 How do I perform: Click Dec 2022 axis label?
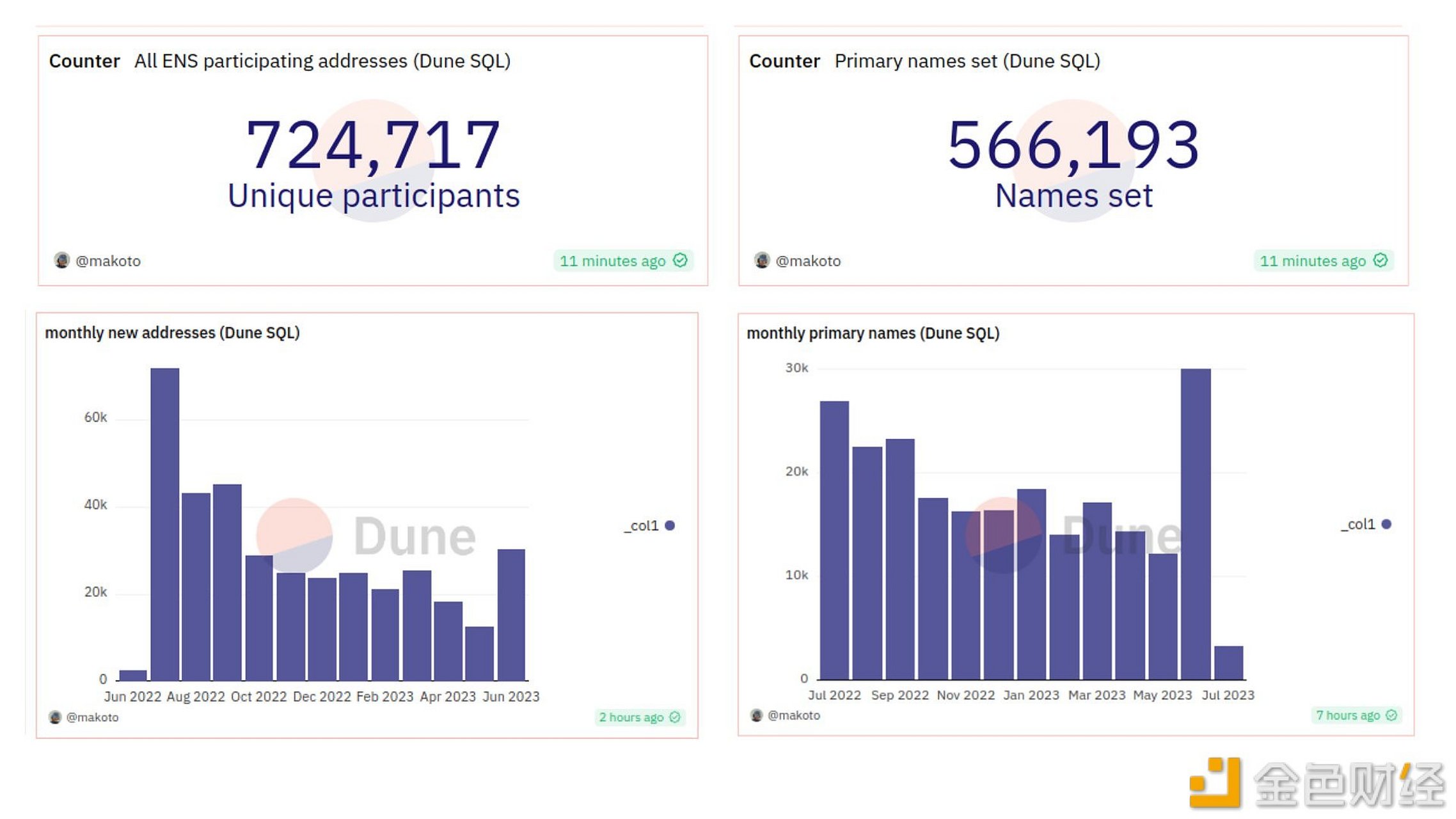tap(322, 697)
